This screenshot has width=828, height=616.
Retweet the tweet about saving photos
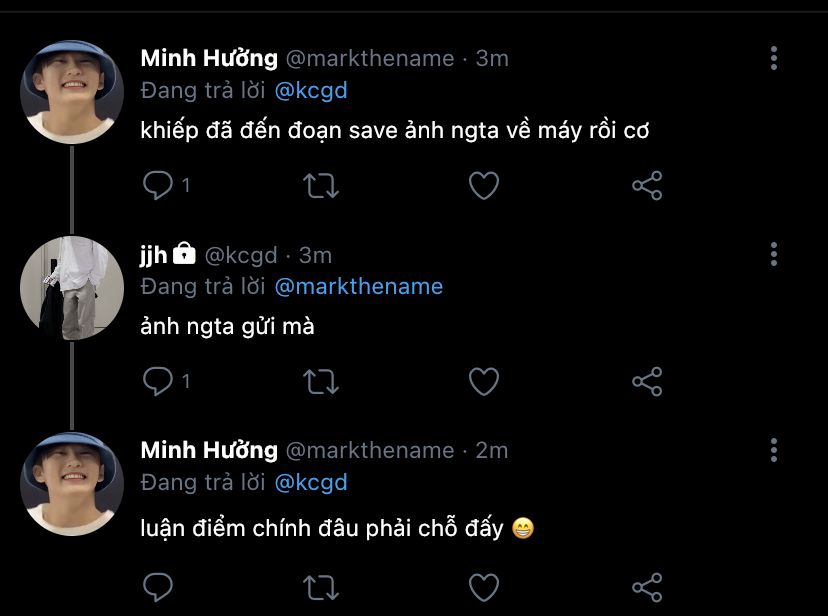[x=321, y=186]
